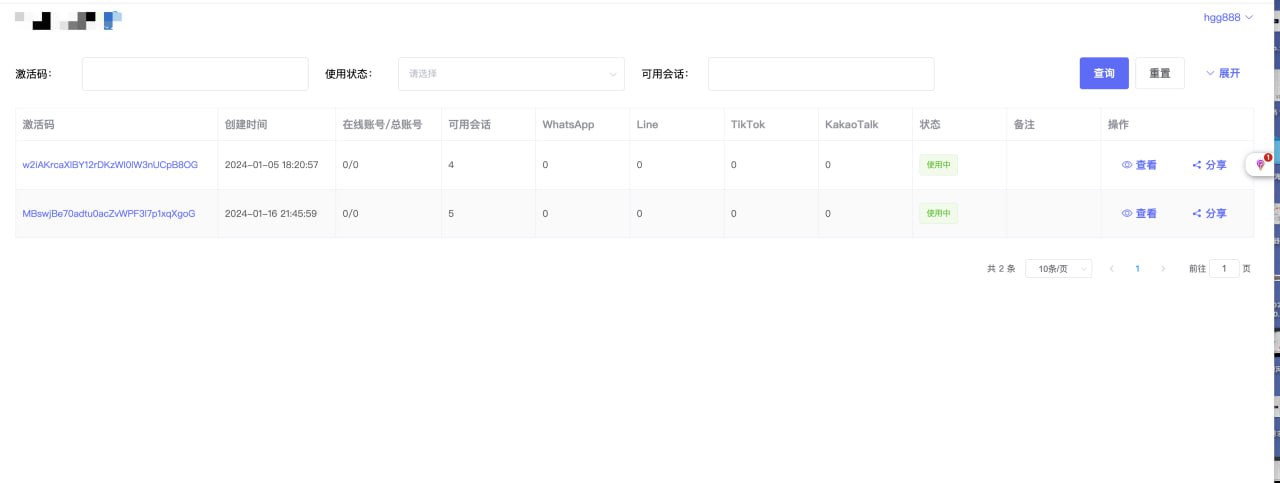The height and width of the screenshot is (483, 1280).
Task: Click the 前往 page jump input box
Action: [x=1224, y=269]
